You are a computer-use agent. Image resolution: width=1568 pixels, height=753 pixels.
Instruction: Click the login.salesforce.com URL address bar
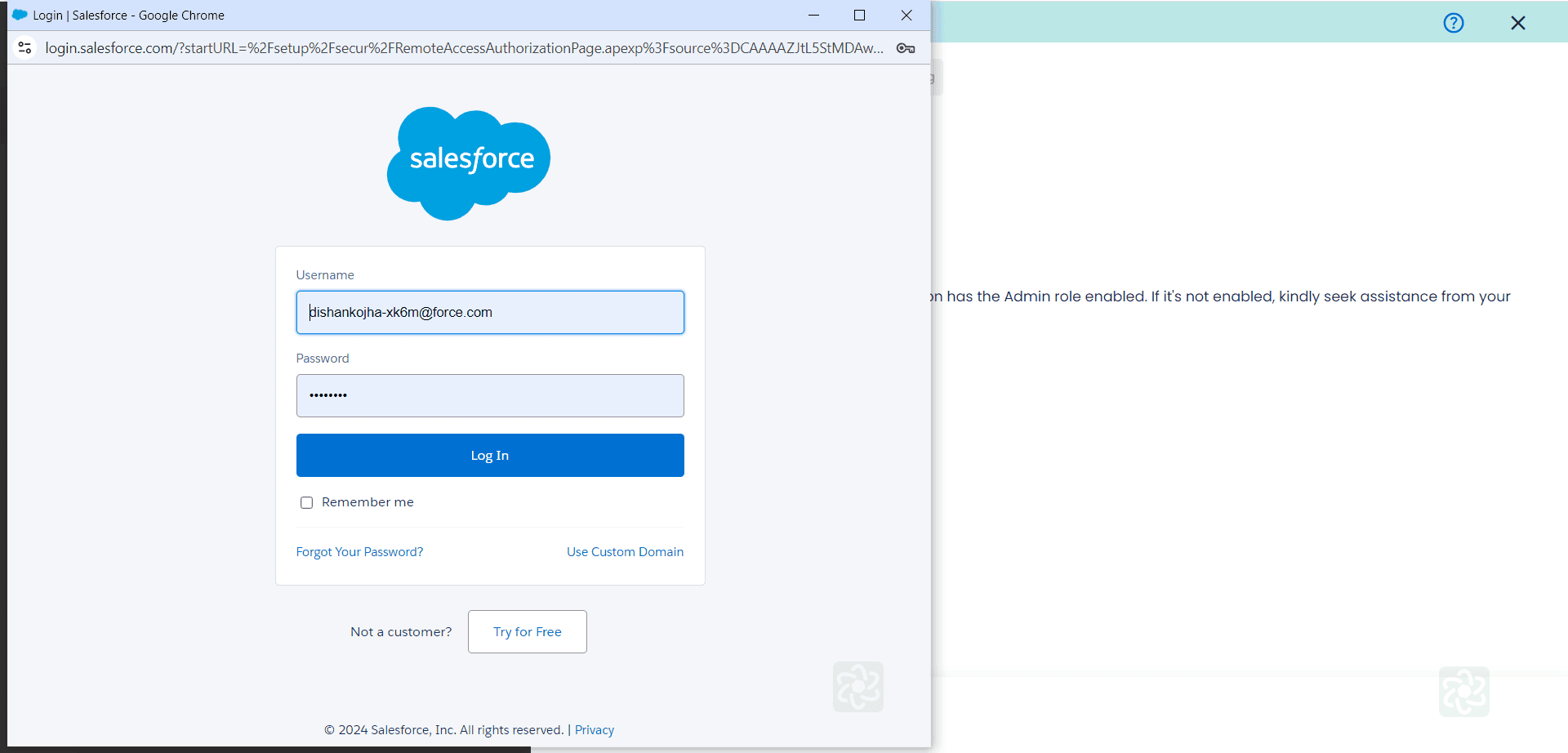click(464, 48)
